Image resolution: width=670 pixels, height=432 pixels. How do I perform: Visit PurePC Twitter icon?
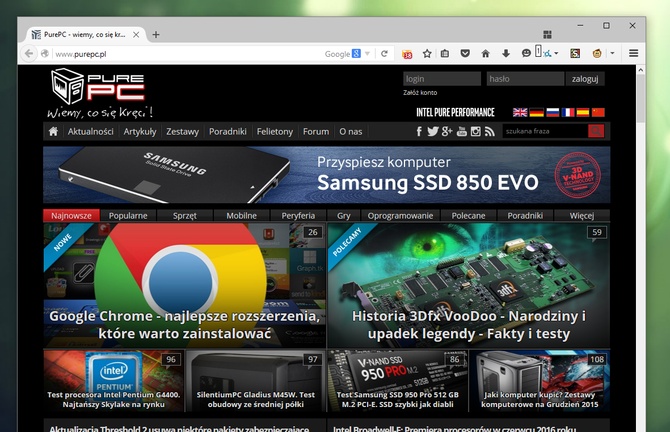click(x=433, y=131)
